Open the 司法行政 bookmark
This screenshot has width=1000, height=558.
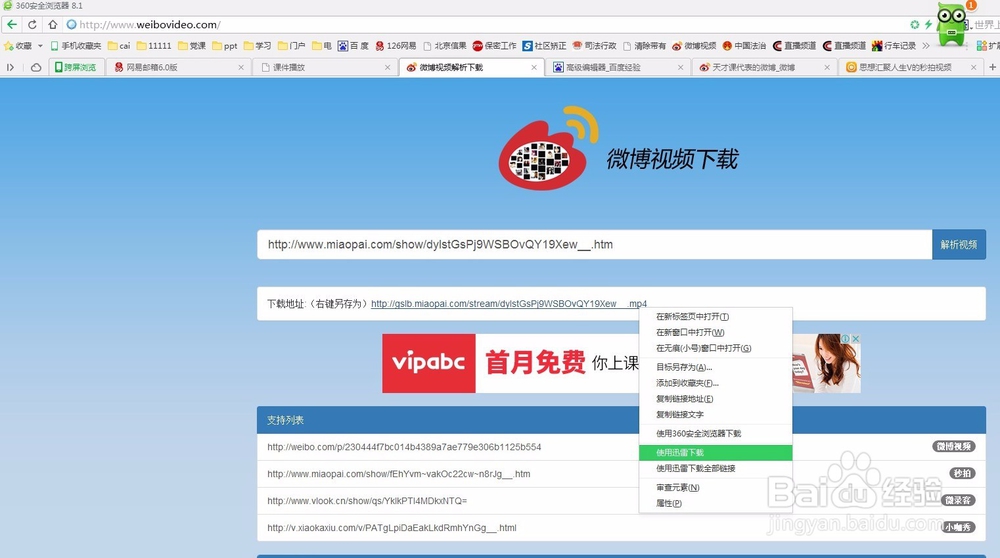(594, 46)
